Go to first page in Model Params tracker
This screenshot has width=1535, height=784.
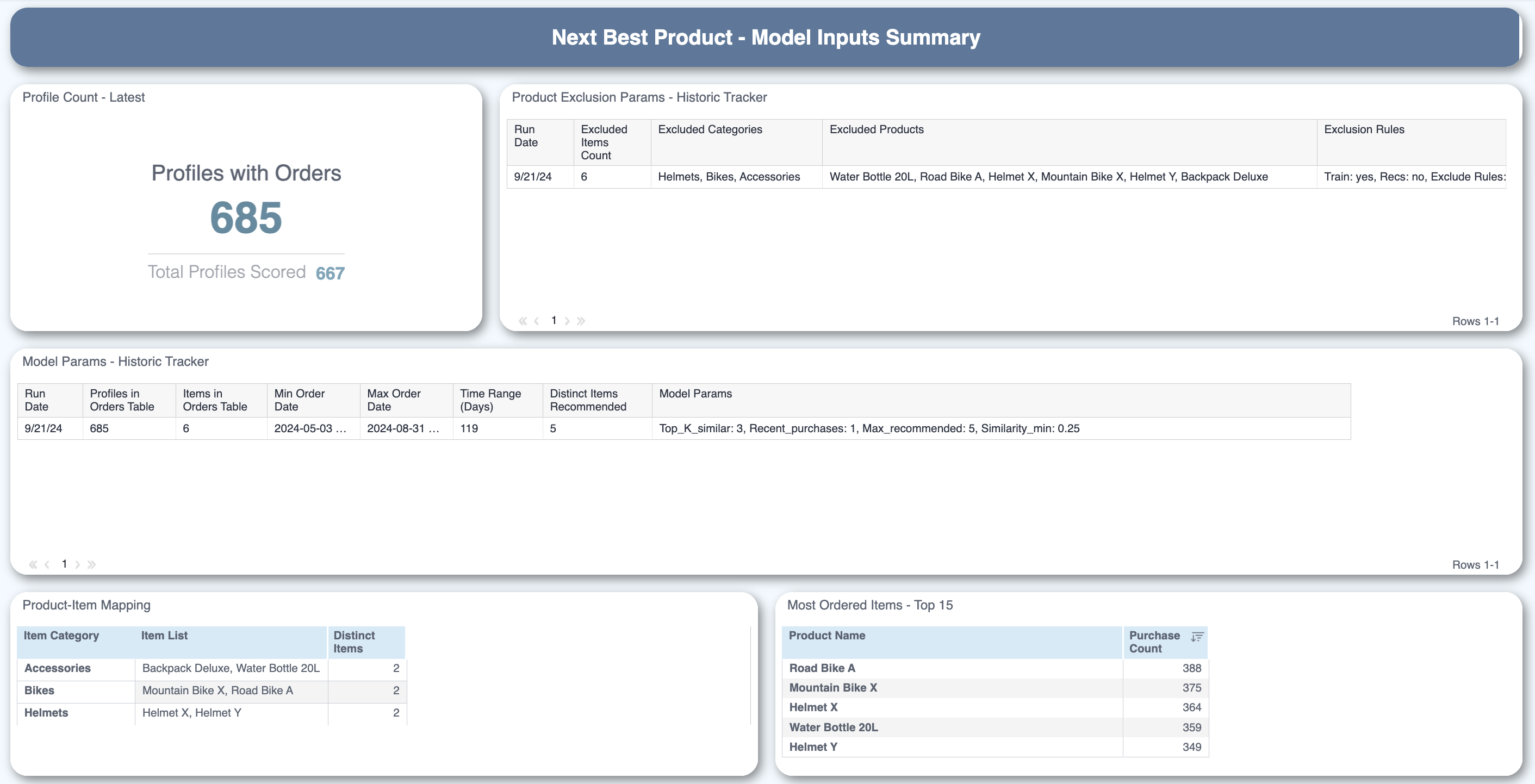coord(33,564)
